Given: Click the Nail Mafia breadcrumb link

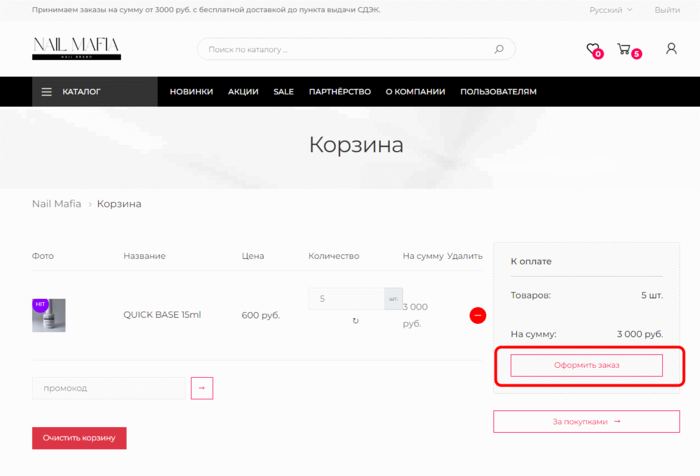Looking at the screenshot, I should click(x=56, y=204).
